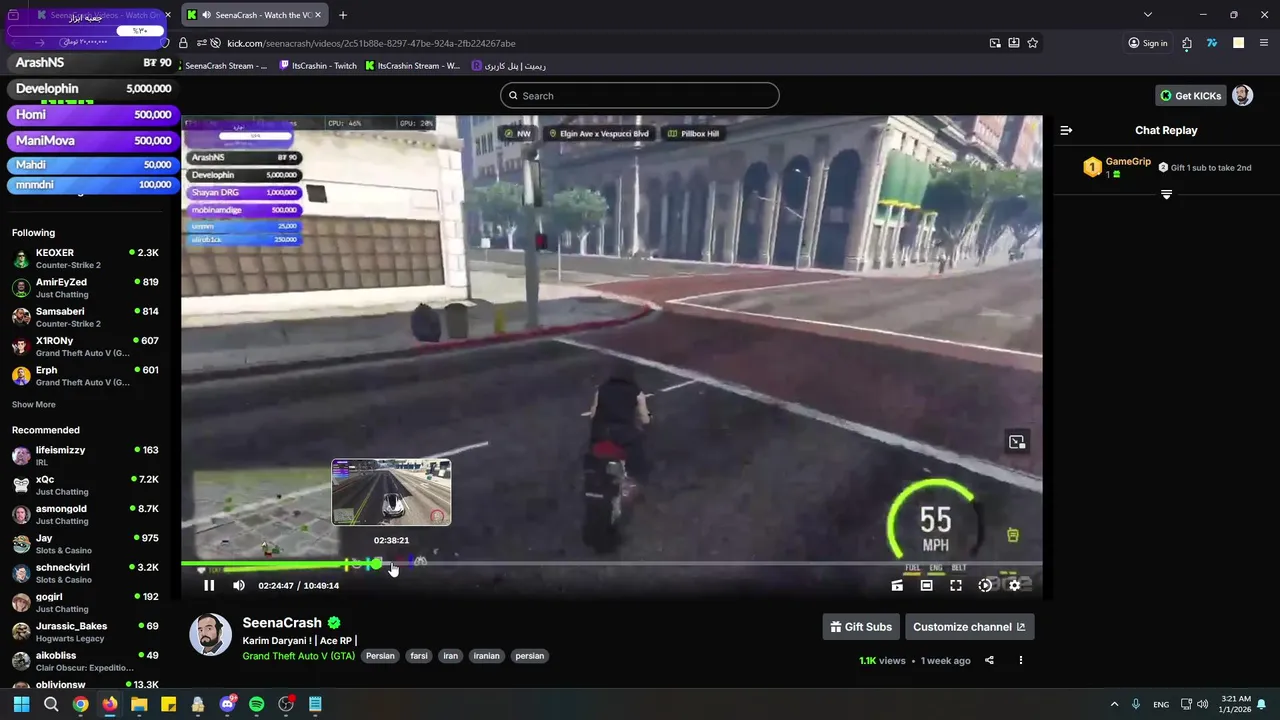Screen dimensions: 1280x720
Task: Open Discord from taskbar
Action: [227, 704]
